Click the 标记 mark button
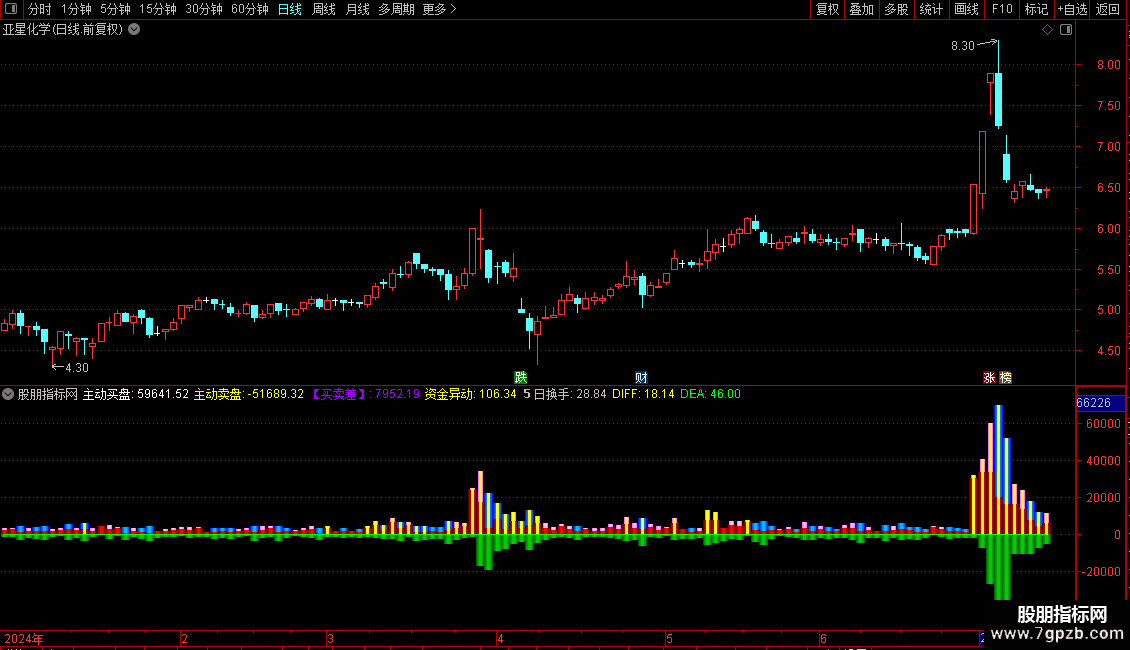This screenshot has height=650, width=1130. click(x=1036, y=9)
